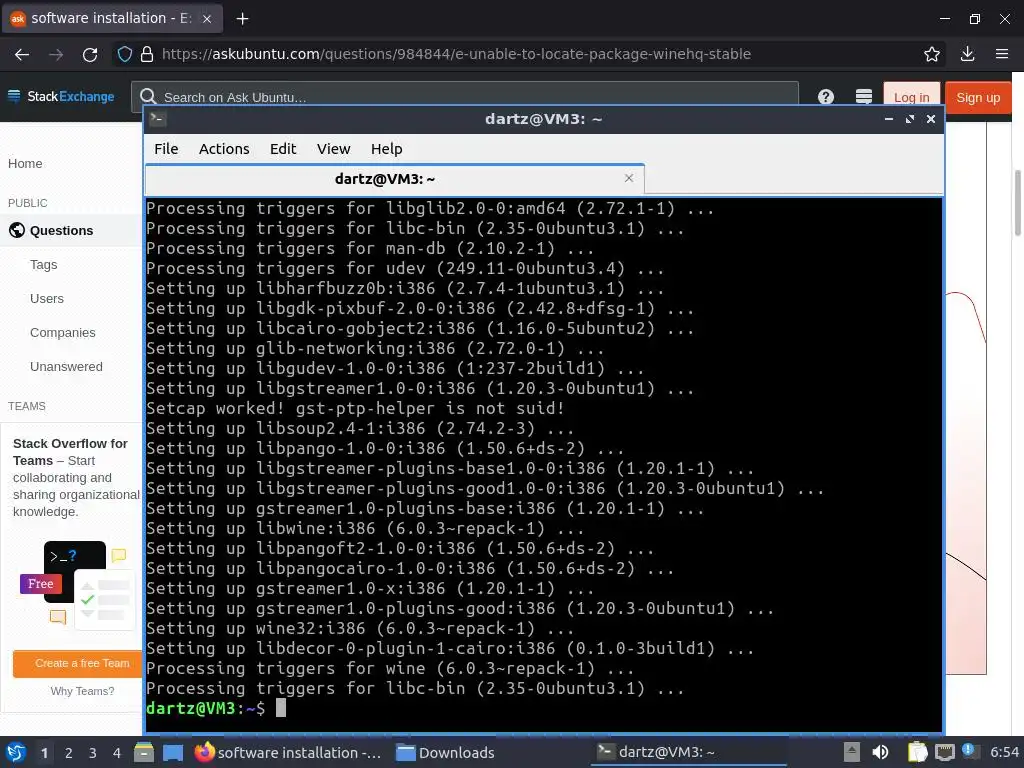The height and width of the screenshot is (768, 1024).
Task: Reload the page in Firefox
Action: click(x=90, y=54)
